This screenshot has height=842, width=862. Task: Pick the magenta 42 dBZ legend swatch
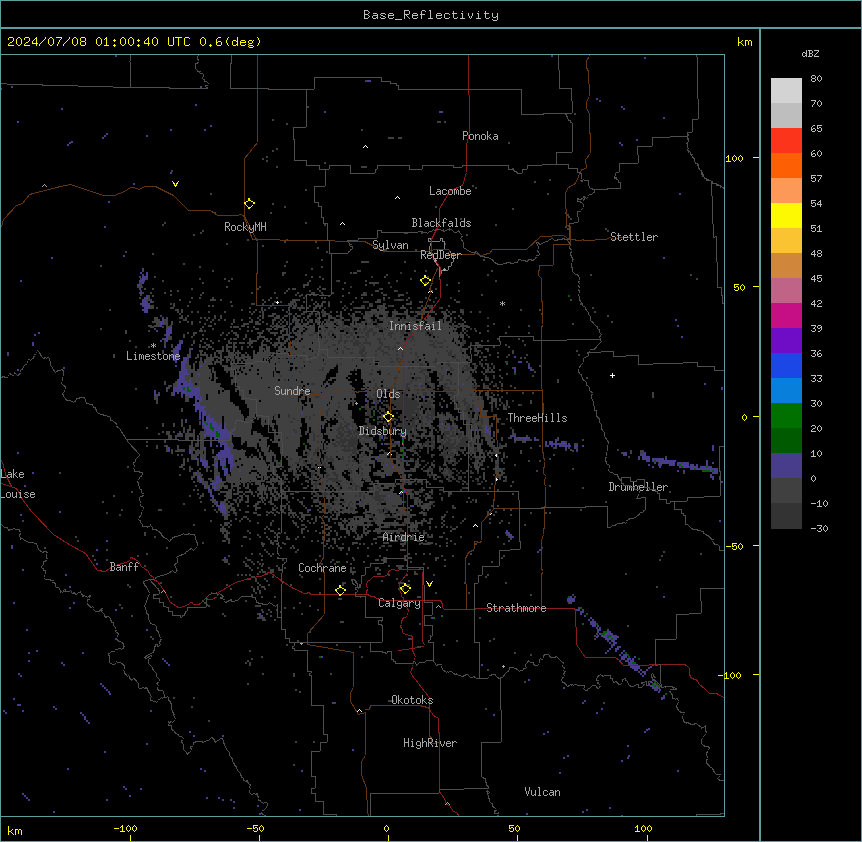tap(786, 315)
